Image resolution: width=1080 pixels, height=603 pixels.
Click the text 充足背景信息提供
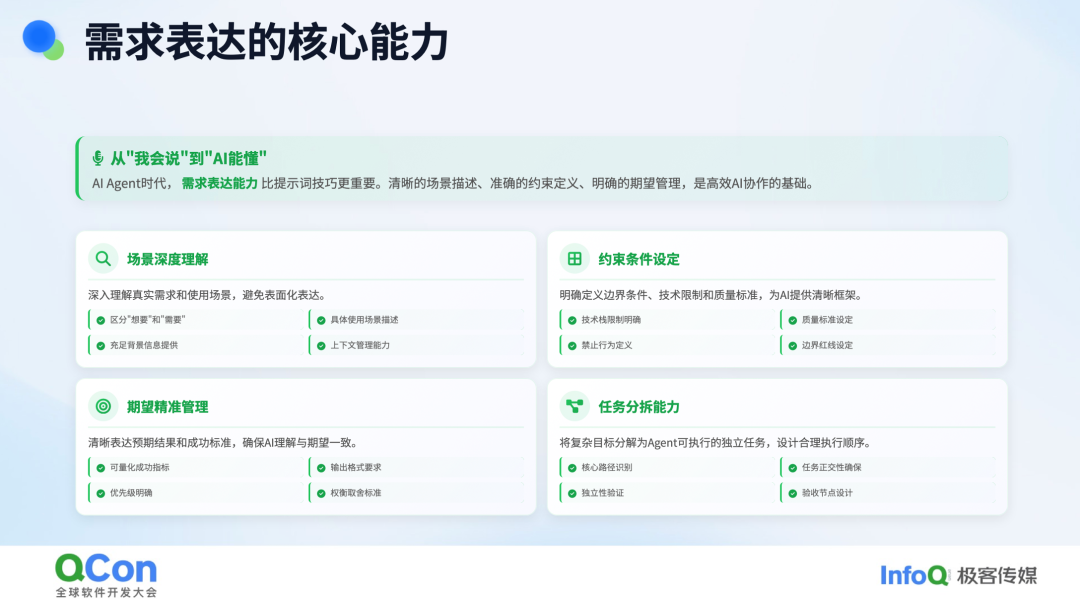[144, 345]
